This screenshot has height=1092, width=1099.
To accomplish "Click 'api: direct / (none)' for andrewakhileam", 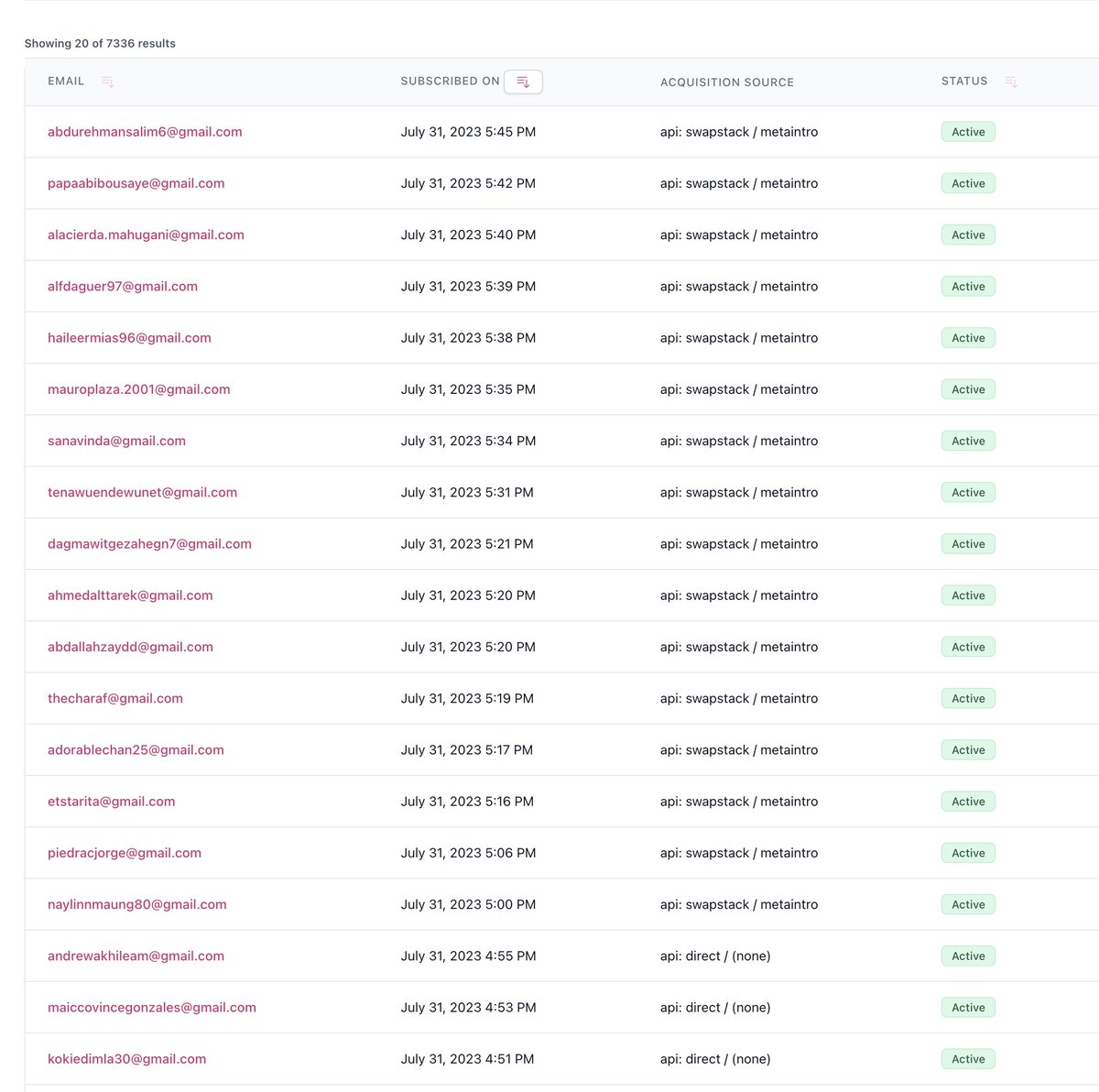I will click(715, 955).
